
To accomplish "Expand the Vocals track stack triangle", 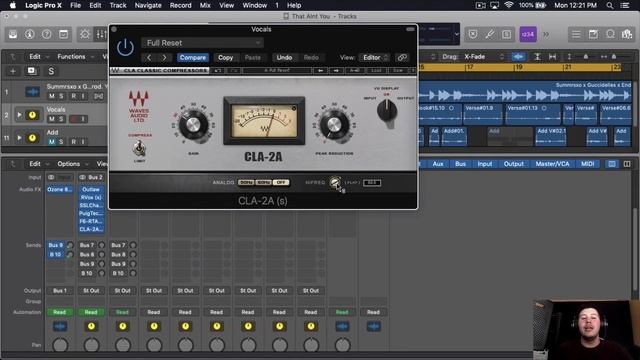I will (x=19, y=115).
